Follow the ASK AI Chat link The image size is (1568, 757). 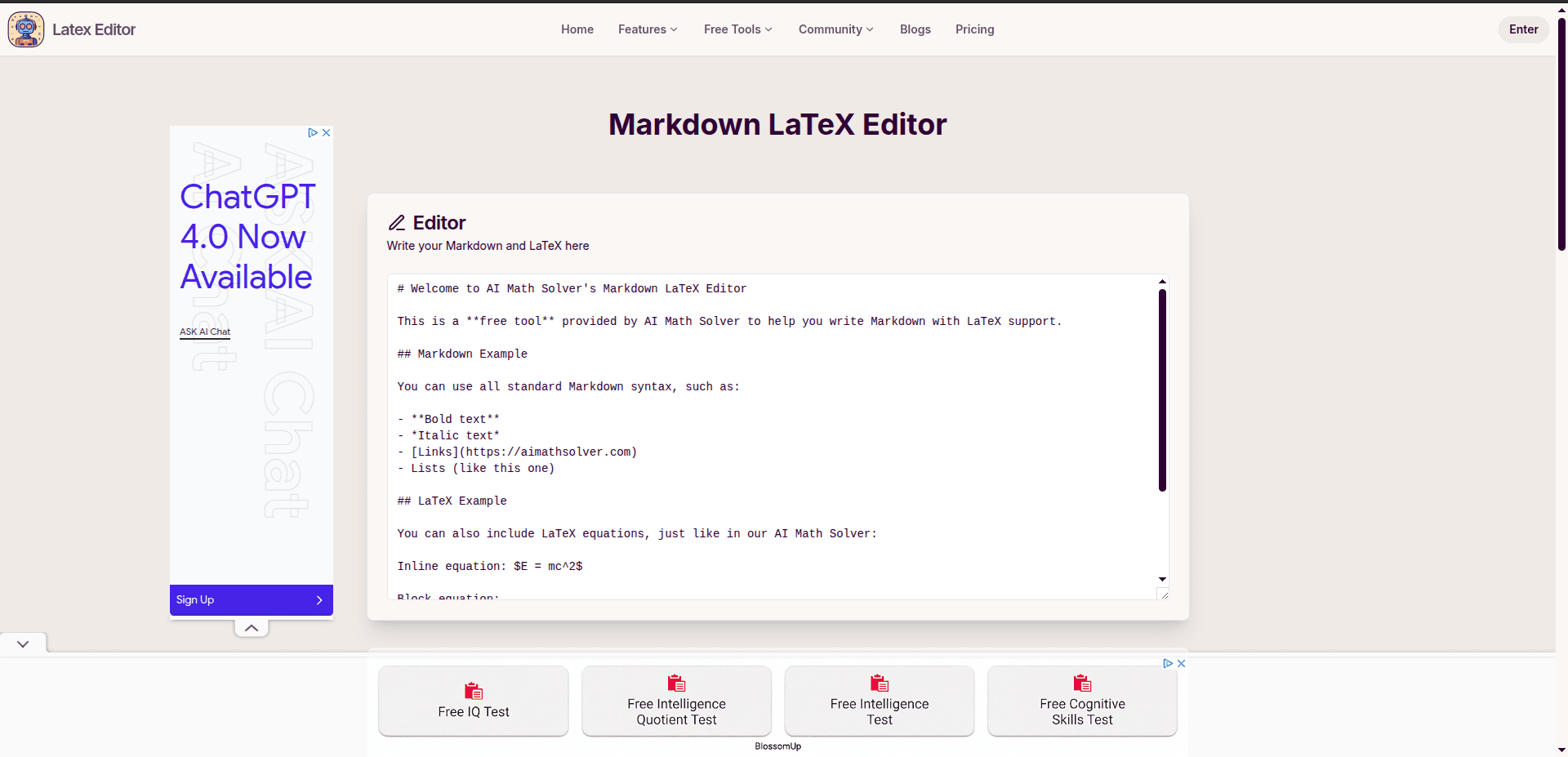pos(205,332)
